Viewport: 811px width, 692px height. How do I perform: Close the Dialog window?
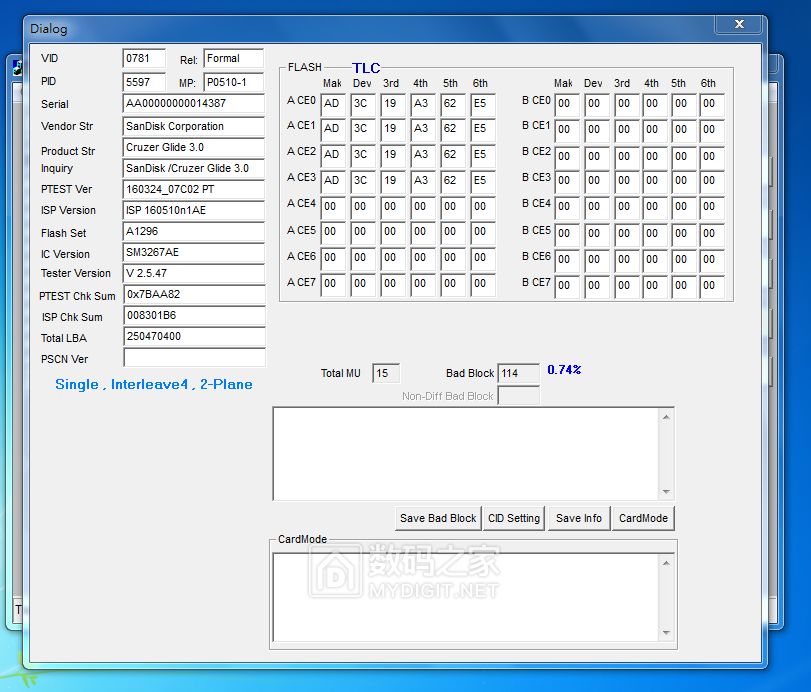[739, 25]
